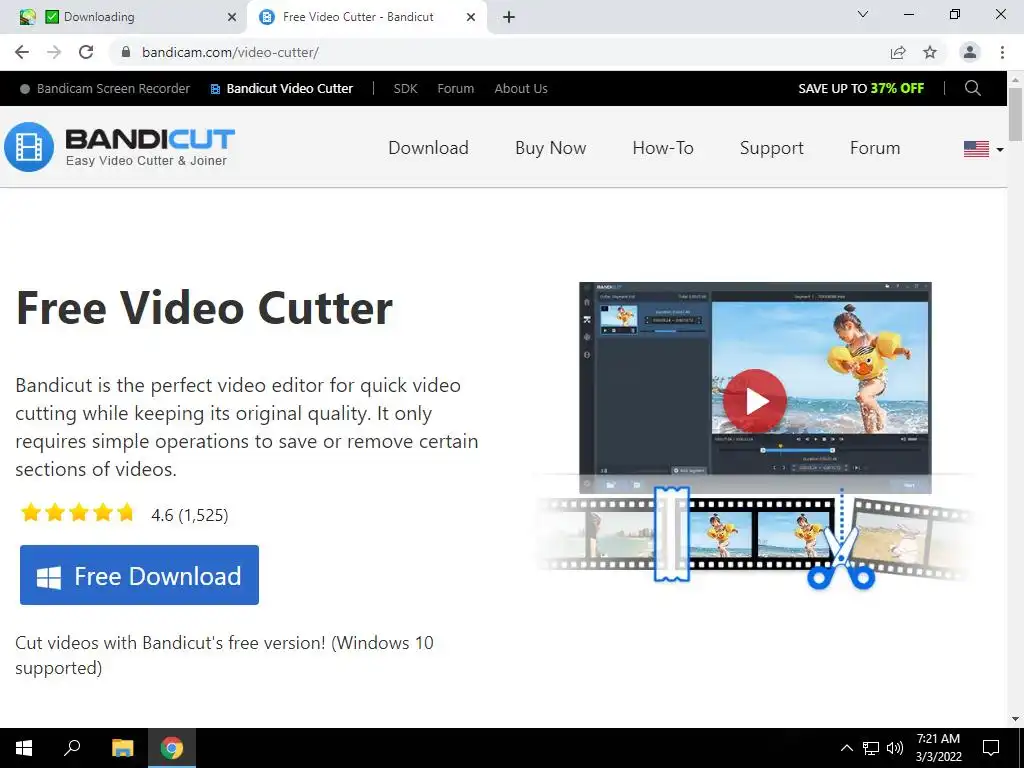Open volume tray icon
This screenshot has height=768, width=1024.
click(x=895, y=748)
